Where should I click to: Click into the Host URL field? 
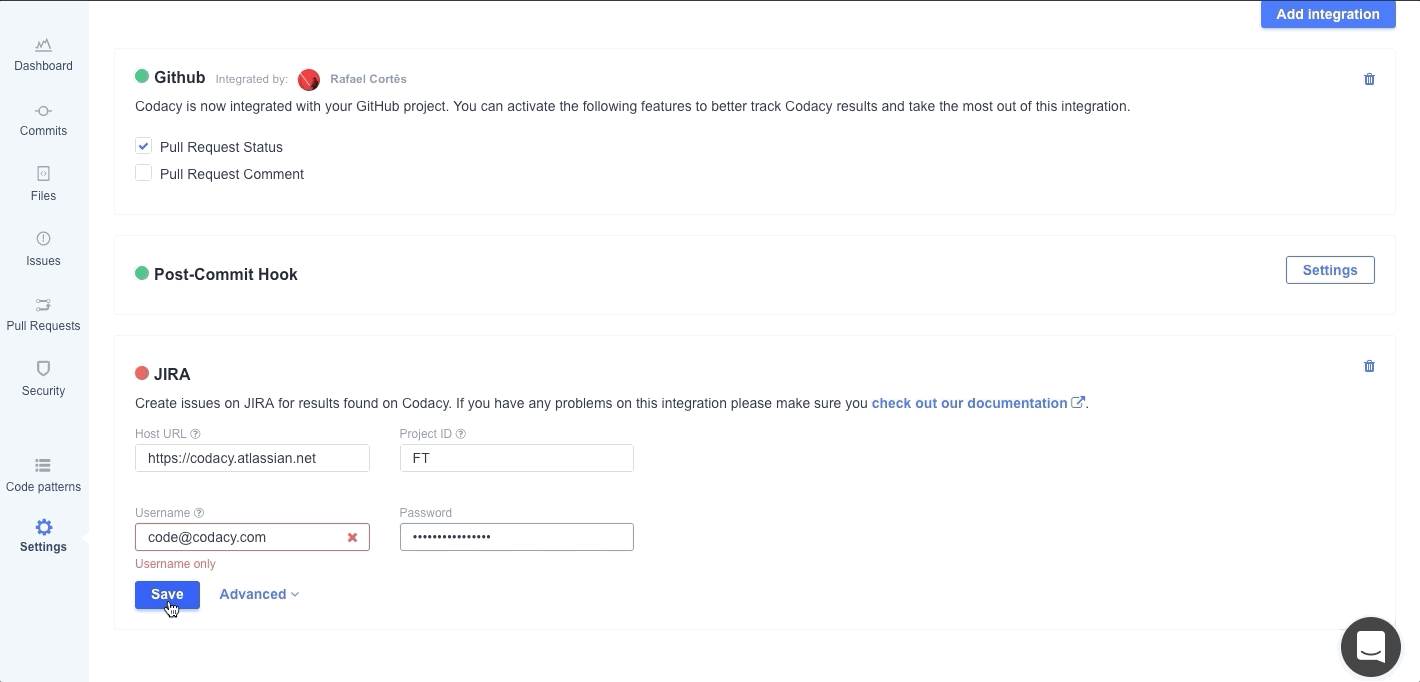click(252, 458)
